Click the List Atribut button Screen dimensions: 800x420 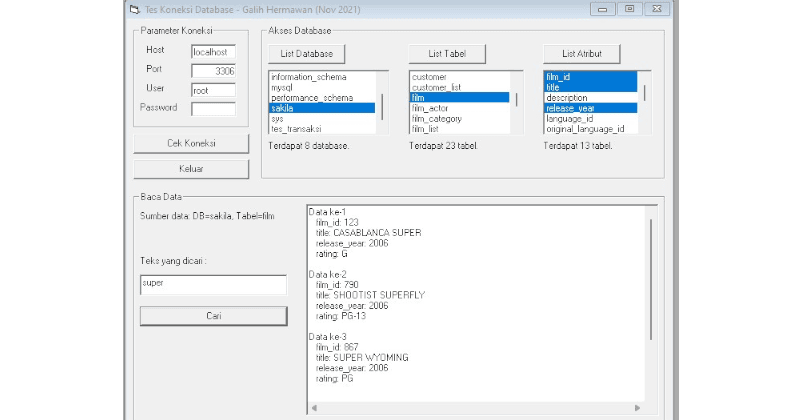(x=582, y=54)
